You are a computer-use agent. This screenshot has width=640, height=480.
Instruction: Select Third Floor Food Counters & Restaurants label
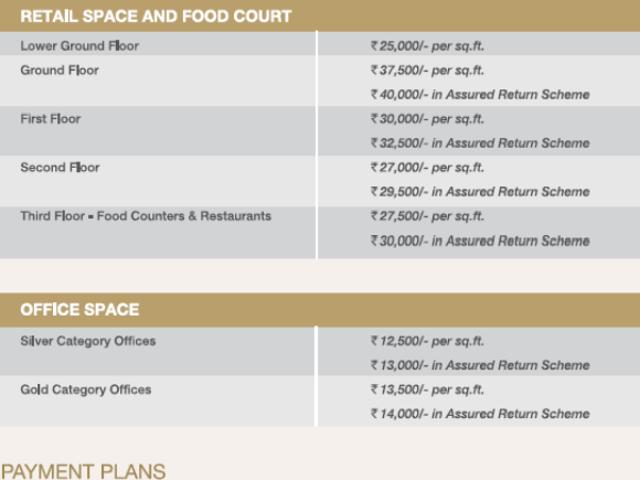146,216
